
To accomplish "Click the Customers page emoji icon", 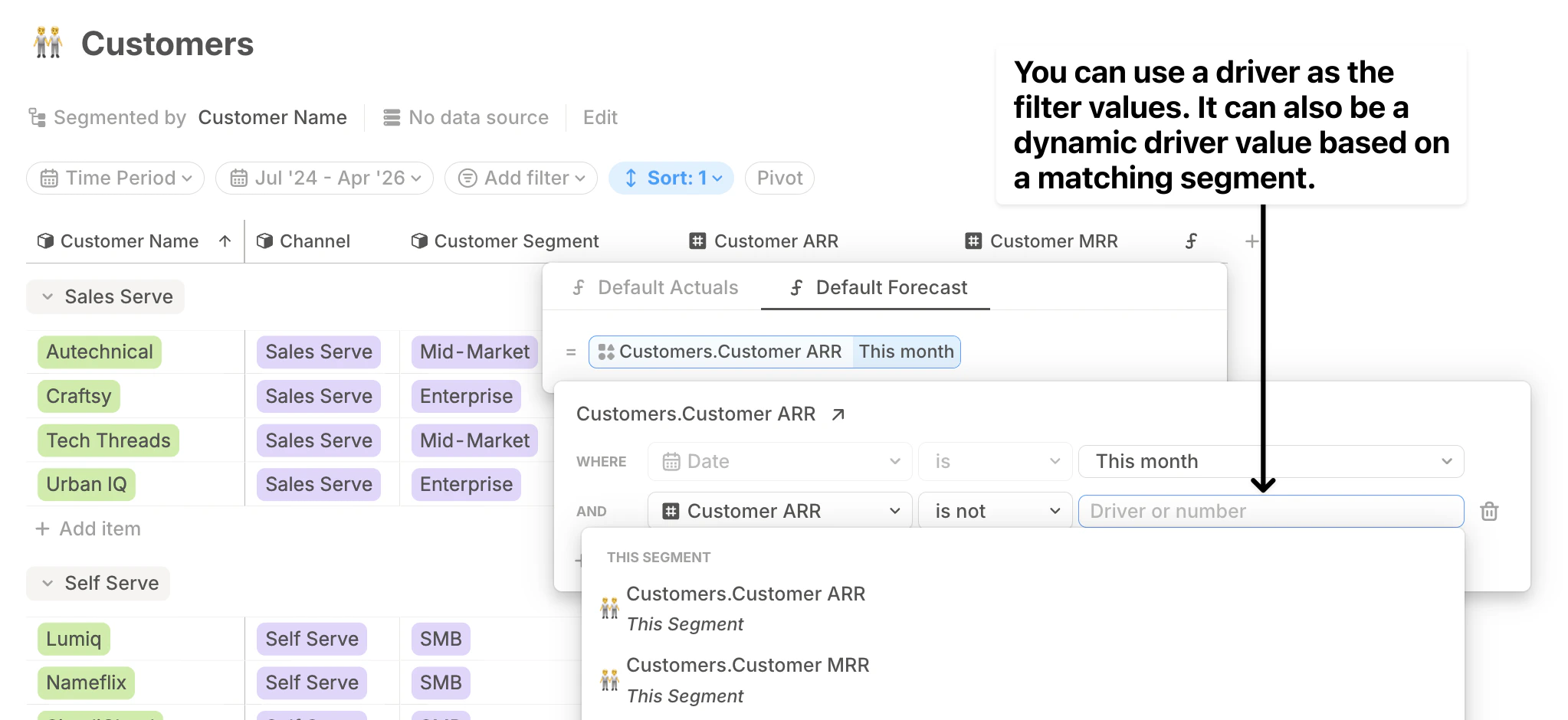I will pos(48,43).
